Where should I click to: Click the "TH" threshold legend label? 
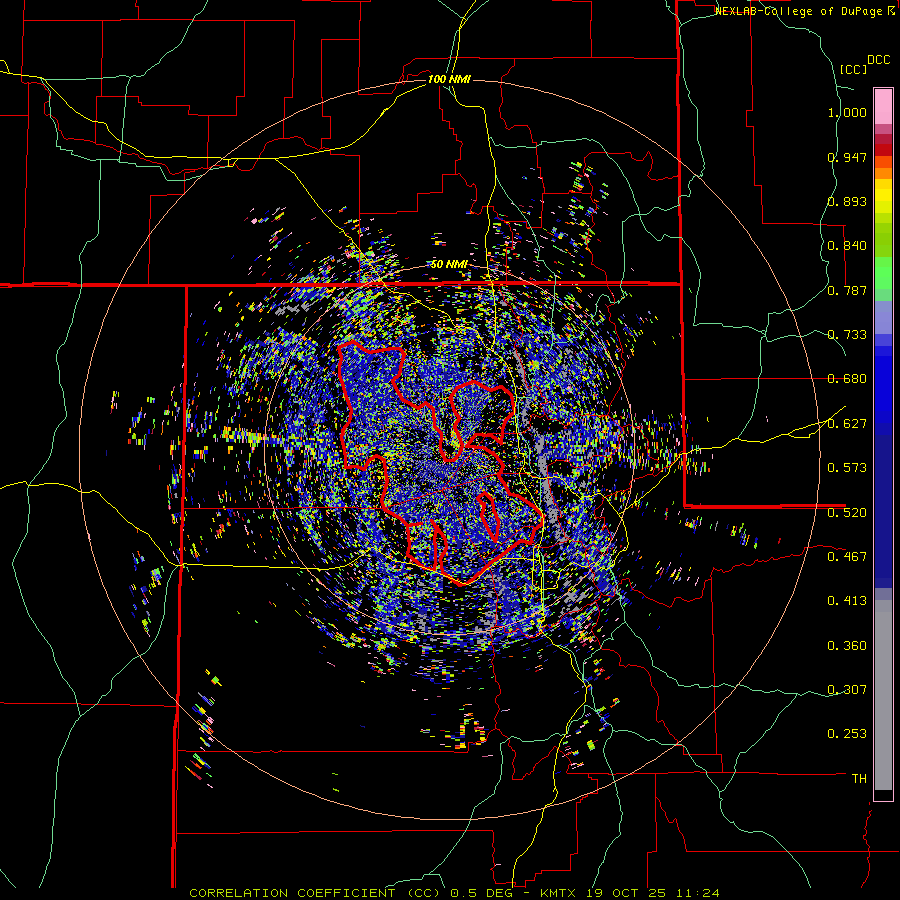pos(859,778)
